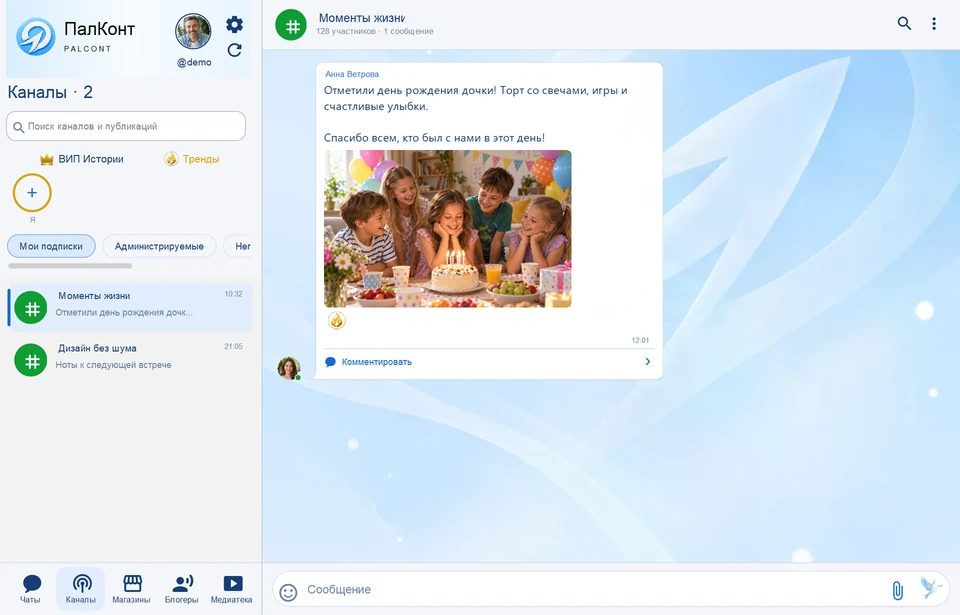
Task: Click the green hash icon of Моменты жизни row
Action: [x=31, y=308]
